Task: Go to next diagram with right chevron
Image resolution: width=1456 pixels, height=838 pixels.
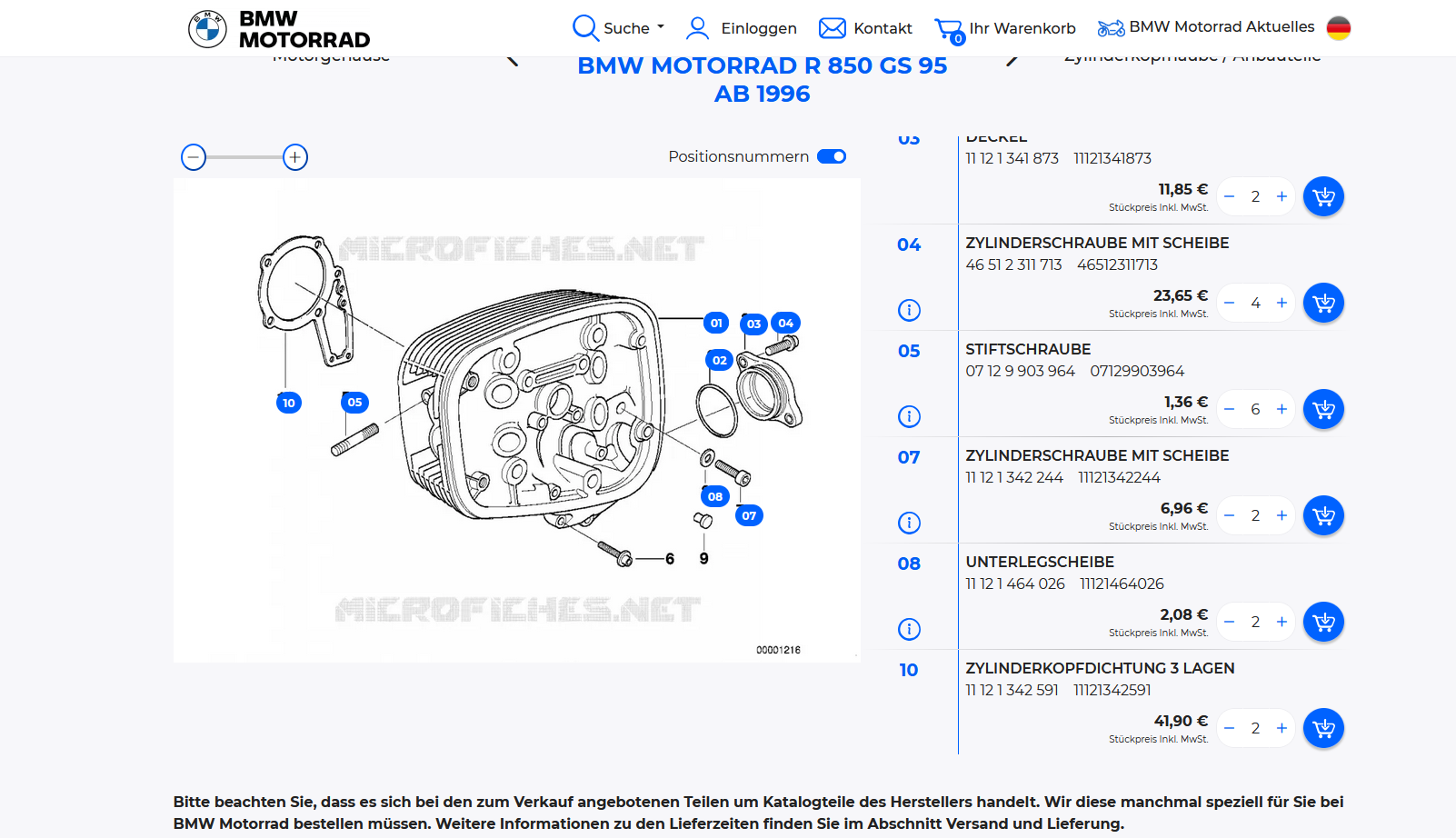Action: click(1012, 60)
